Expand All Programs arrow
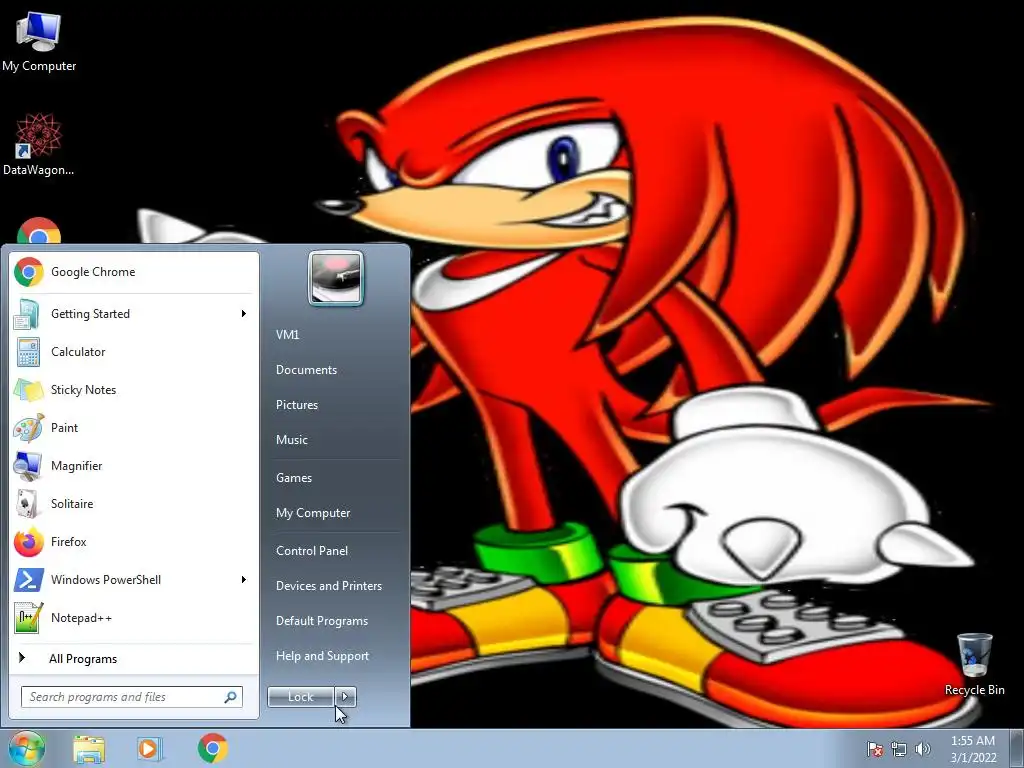Image resolution: width=1024 pixels, height=768 pixels. (x=22, y=658)
